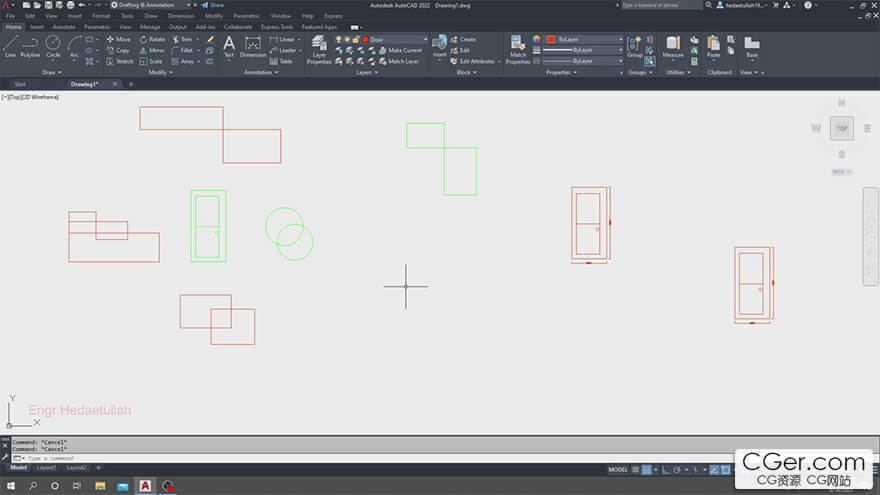The image size is (880, 495).
Task: Click the Fillet tool
Action: click(182, 51)
